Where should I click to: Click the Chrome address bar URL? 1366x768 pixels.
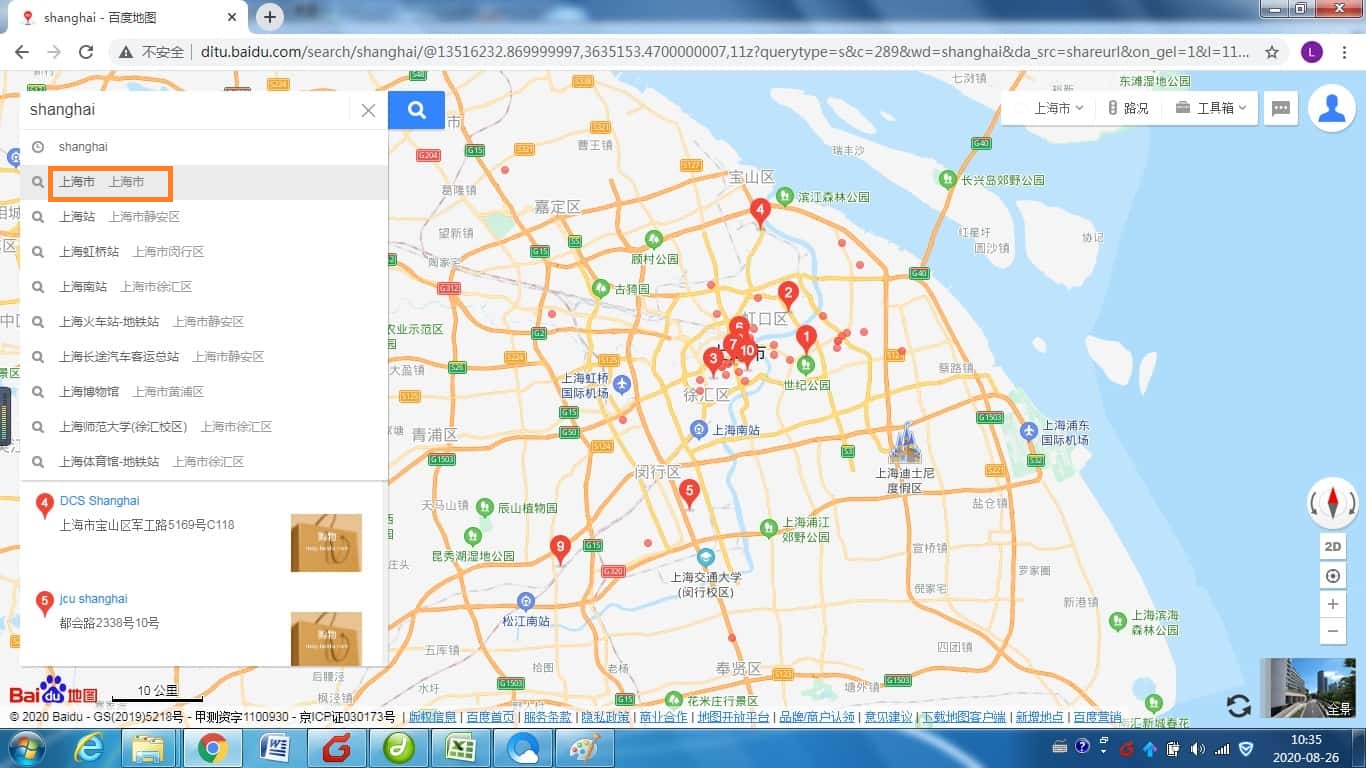click(x=725, y=52)
